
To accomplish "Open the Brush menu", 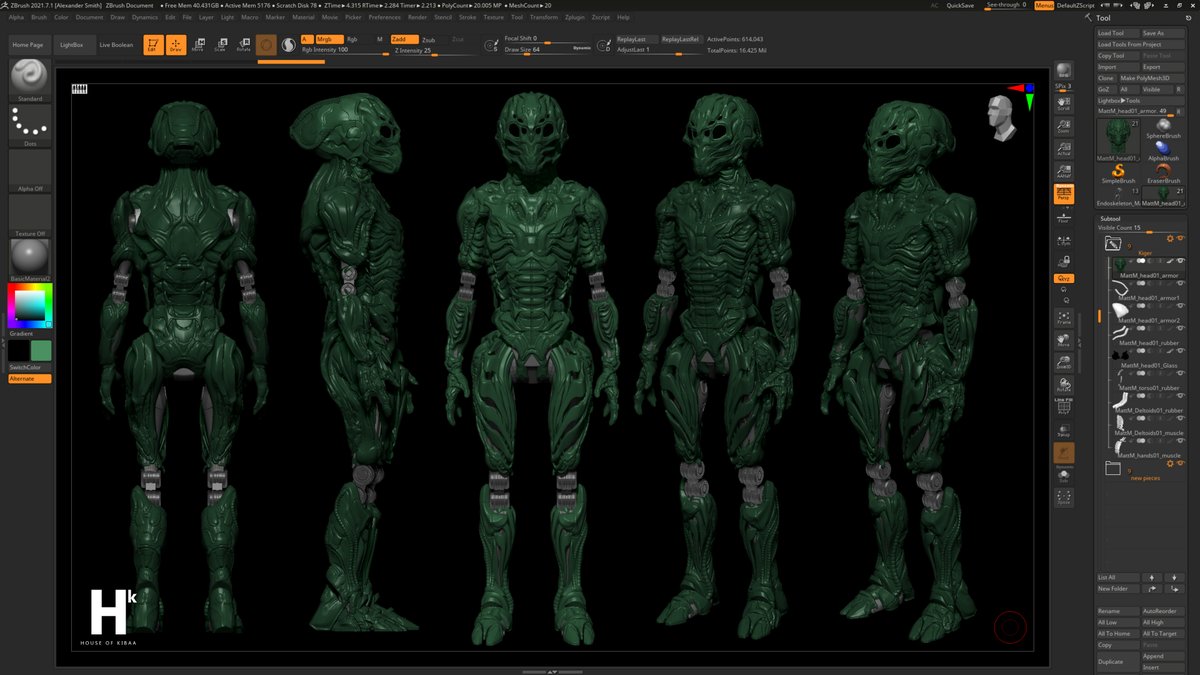I will coord(39,17).
